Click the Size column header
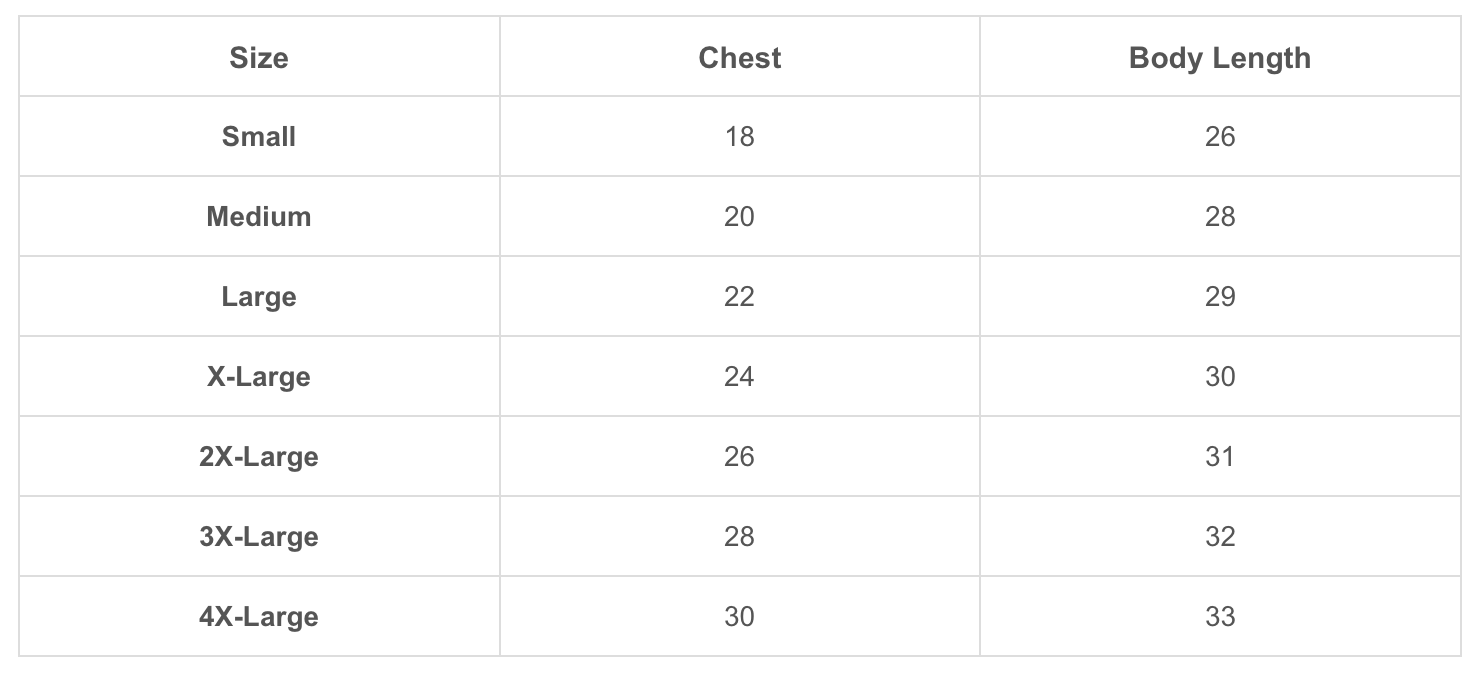Viewport: 1484px width, 678px height. (x=259, y=58)
